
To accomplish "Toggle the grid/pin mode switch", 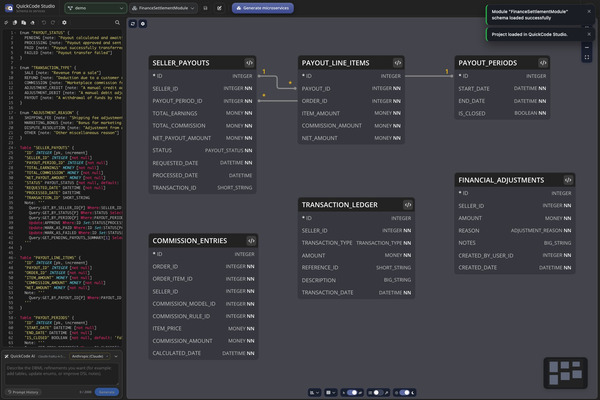I will tap(378, 392).
